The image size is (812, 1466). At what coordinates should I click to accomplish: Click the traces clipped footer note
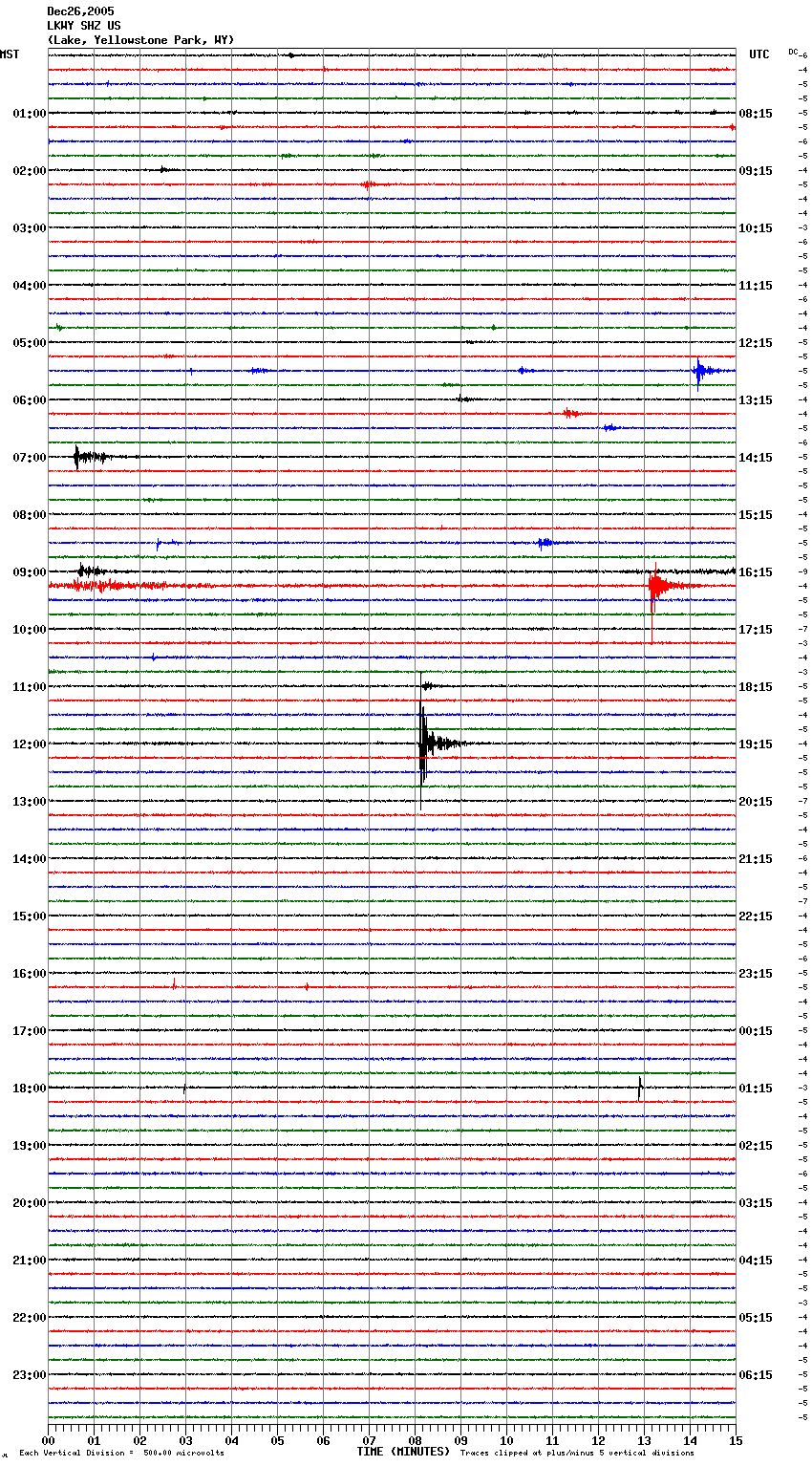(577, 1454)
